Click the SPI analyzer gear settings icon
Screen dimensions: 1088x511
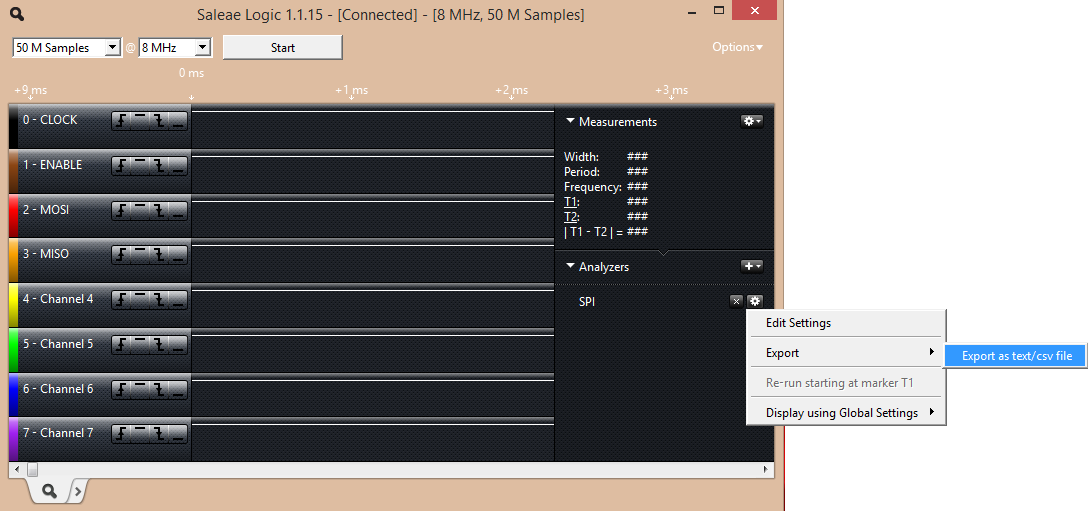coord(755,301)
